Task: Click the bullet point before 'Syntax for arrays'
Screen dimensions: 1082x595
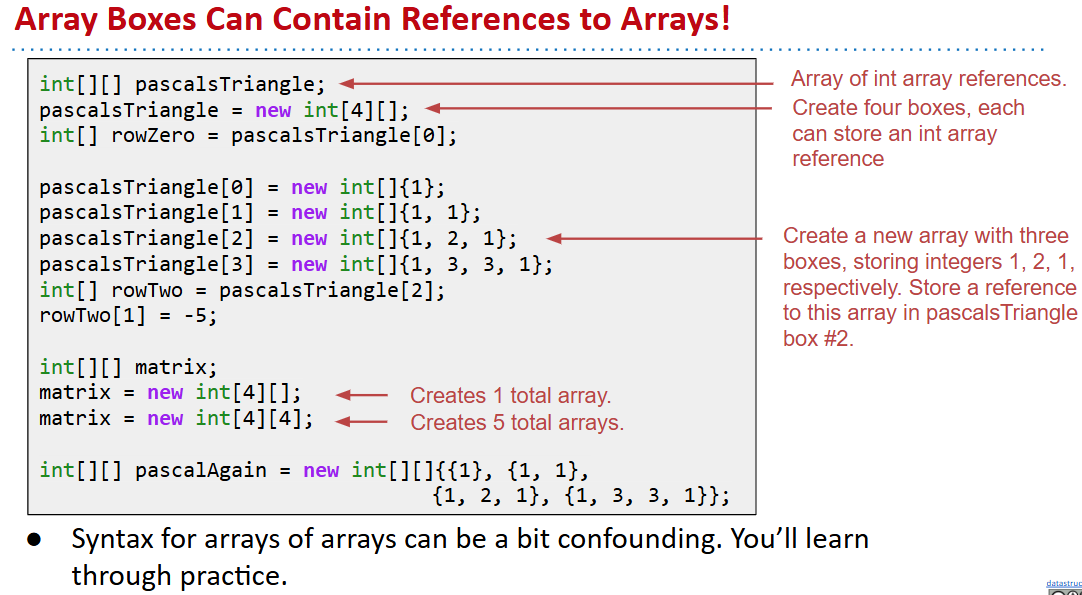Action: click(34, 540)
